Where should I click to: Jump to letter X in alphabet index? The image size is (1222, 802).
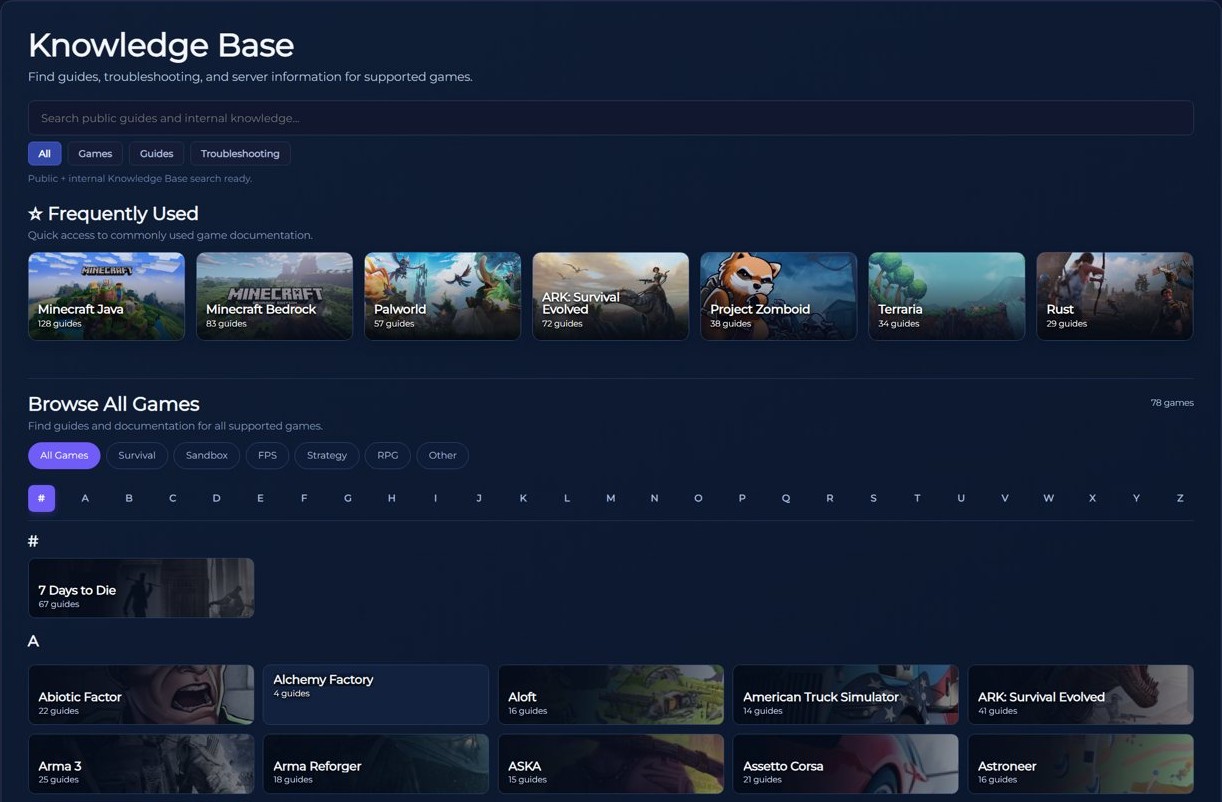click(x=1092, y=498)
